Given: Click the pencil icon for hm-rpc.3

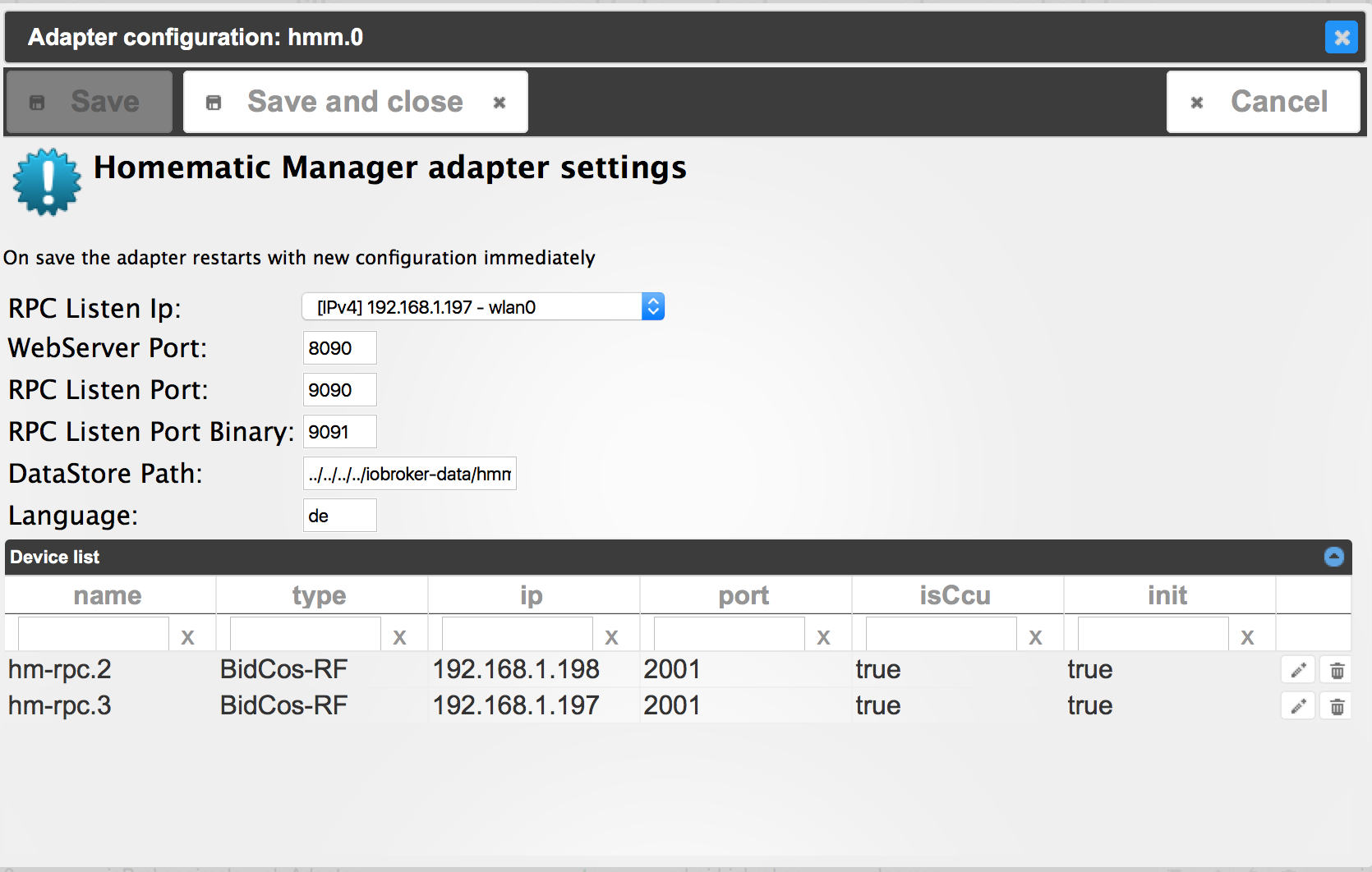Looking at the screenshot, I should click(x=1298, y=706).
